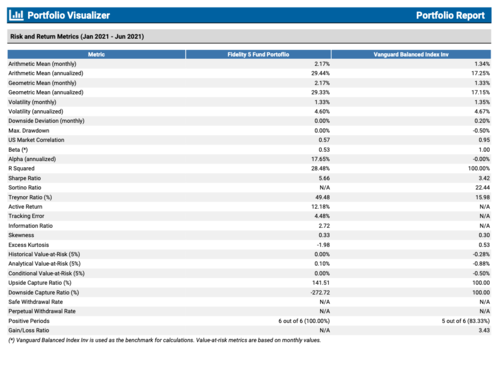Viewport: 500px width, 367px height.
Task: Select the Beta (*) row label
Action: pos(18,150)
